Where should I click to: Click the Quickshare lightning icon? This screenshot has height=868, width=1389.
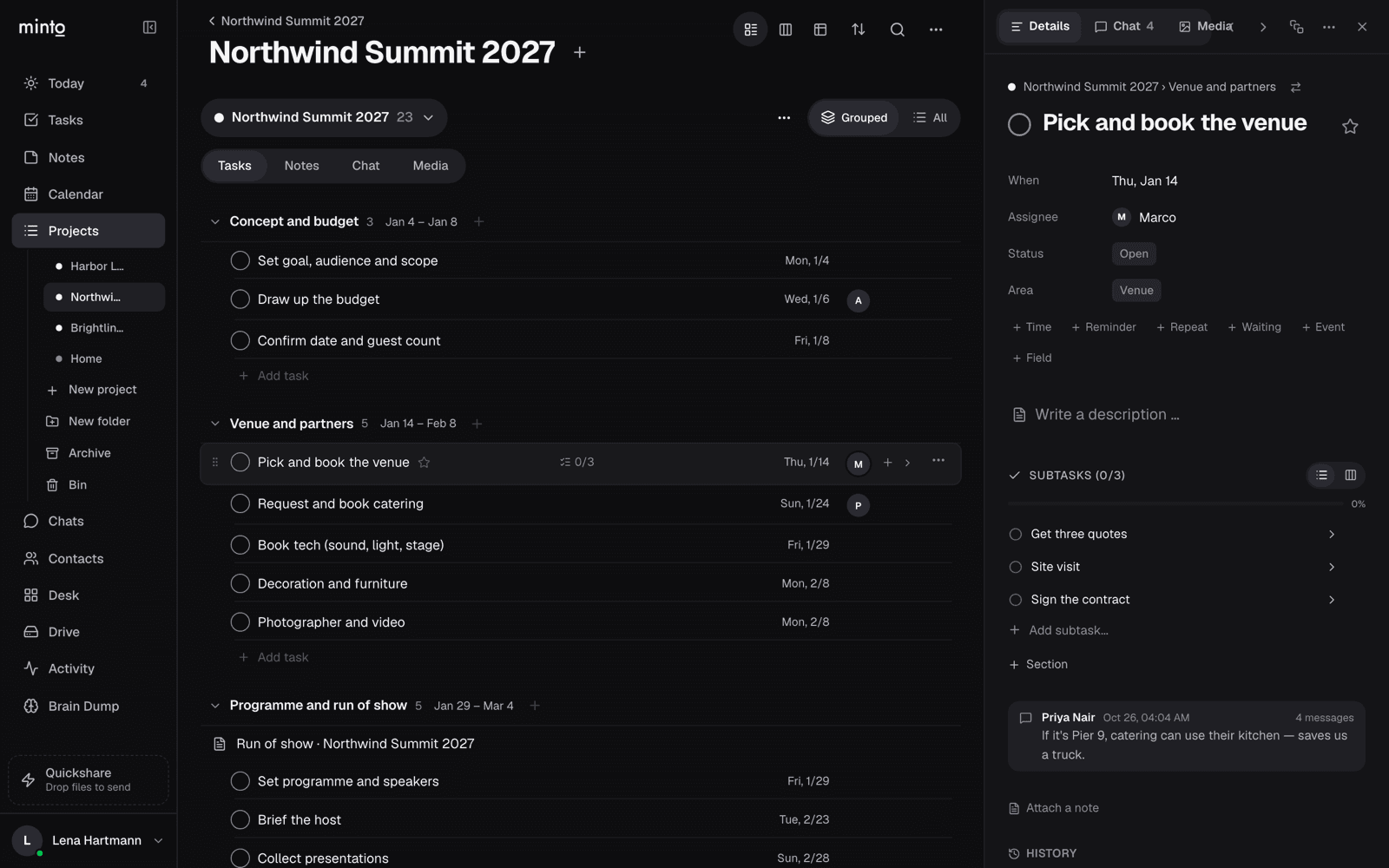29,779
